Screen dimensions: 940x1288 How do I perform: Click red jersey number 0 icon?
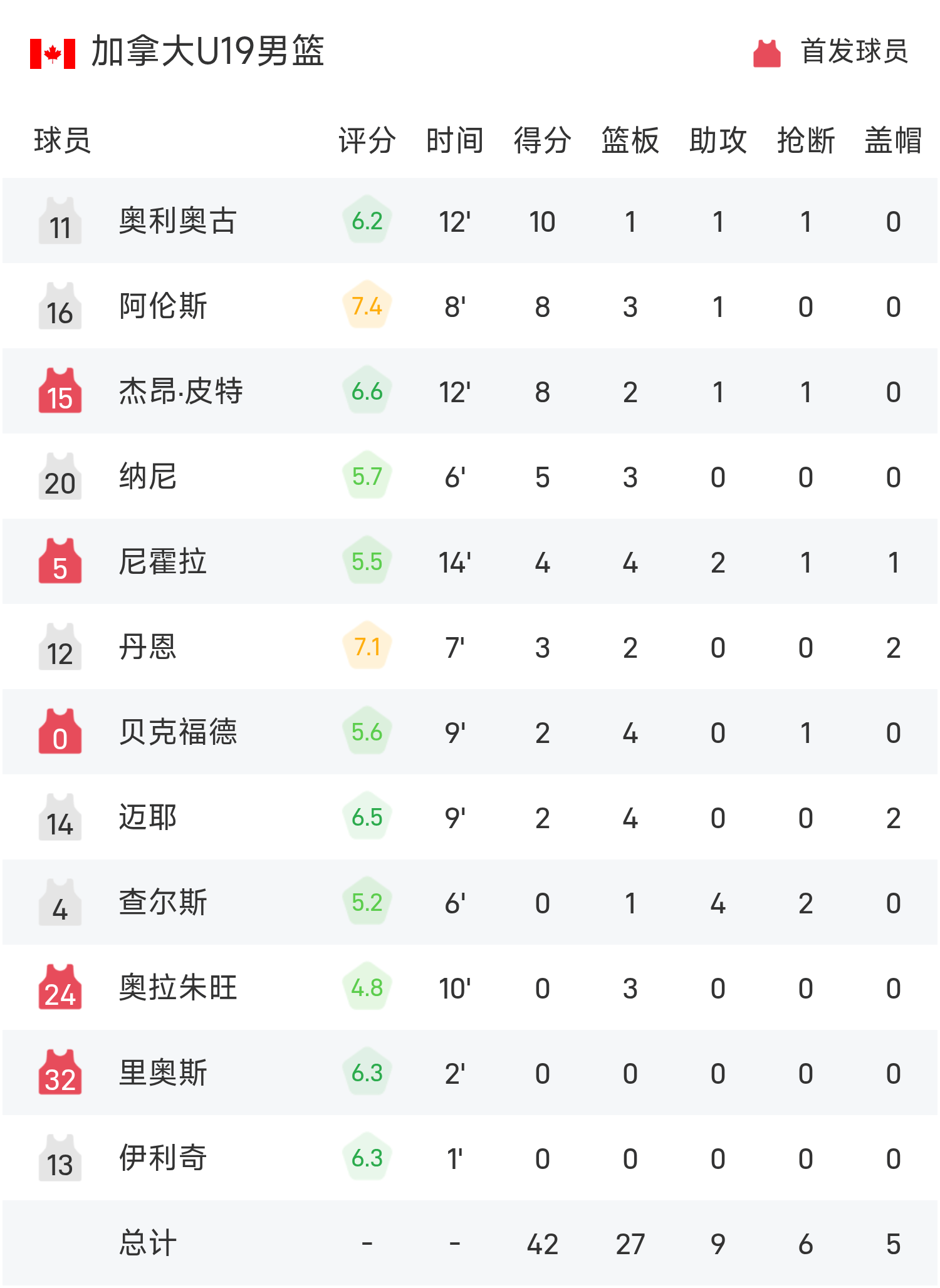click(60, 732)
